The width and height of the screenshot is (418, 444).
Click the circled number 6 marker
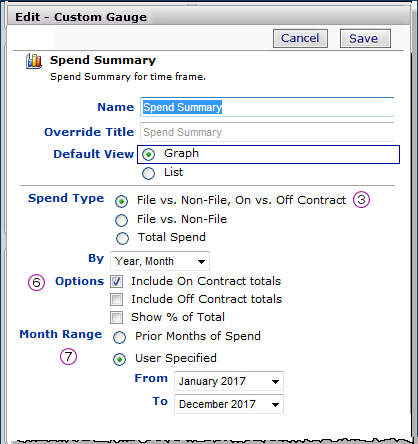click(36, 282)
